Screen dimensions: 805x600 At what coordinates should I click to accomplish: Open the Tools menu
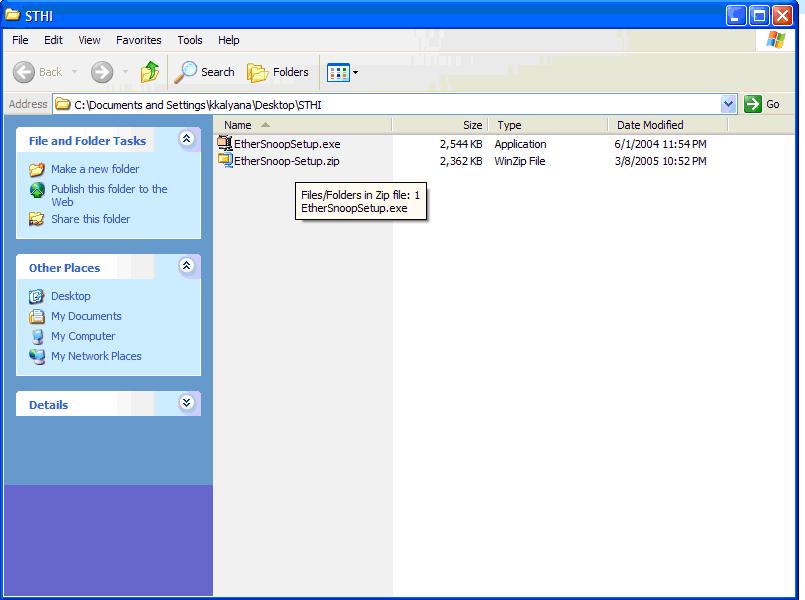point(189,40)
